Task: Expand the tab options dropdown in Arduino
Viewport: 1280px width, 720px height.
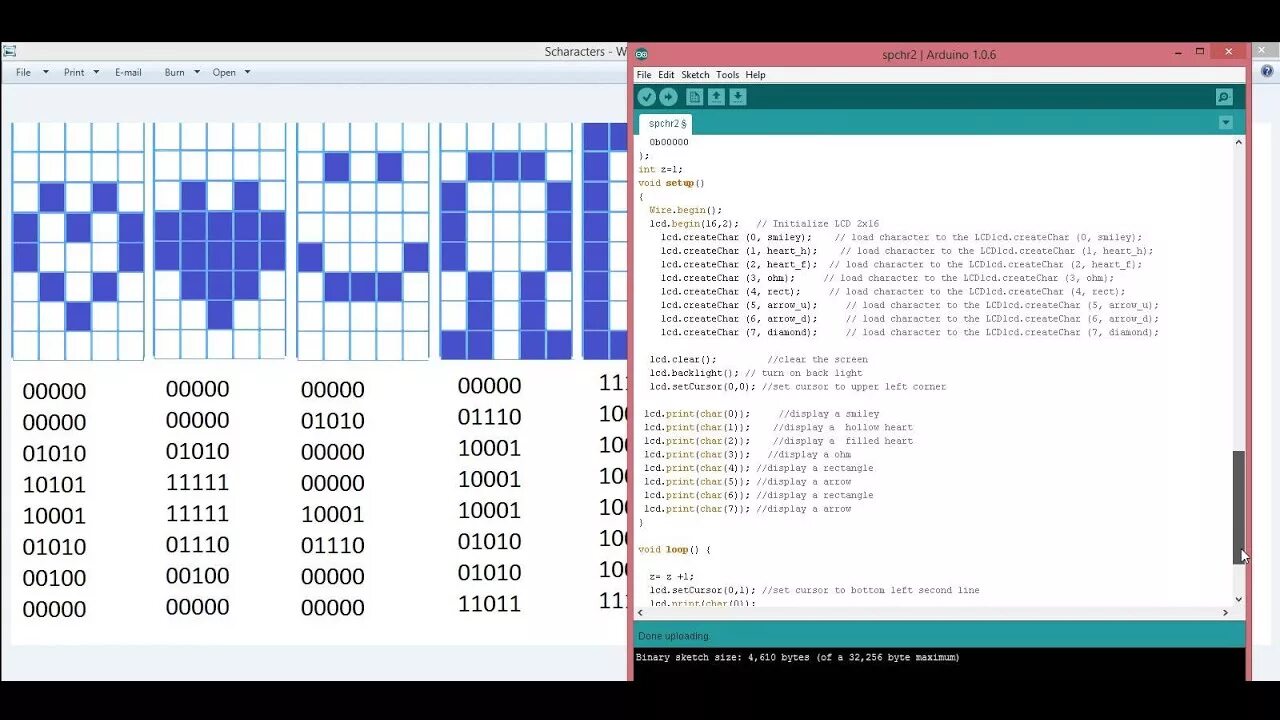Action: point(1225,123)
